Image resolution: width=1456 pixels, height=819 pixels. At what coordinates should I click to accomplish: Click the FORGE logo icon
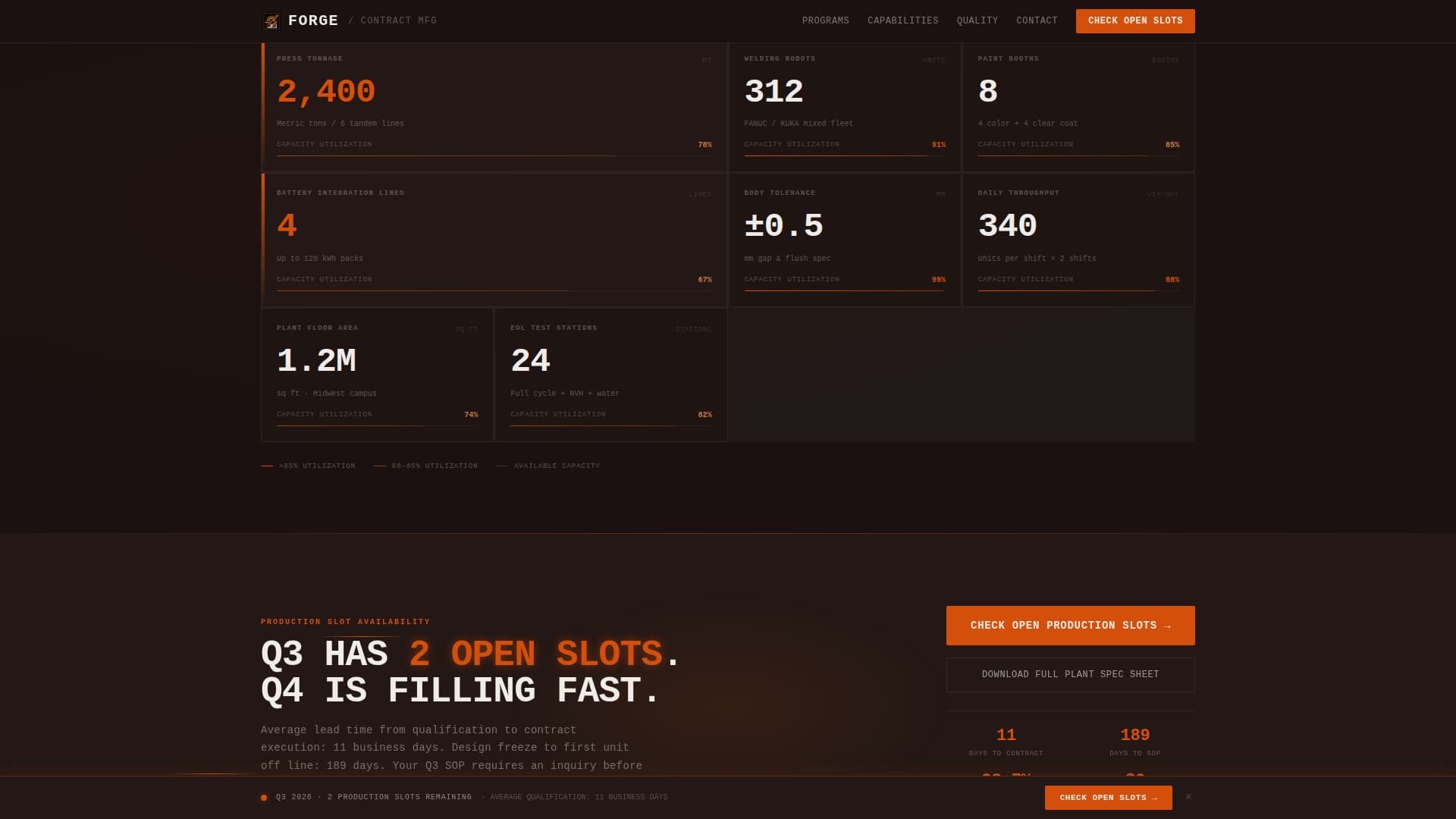[x=271, y=20]
